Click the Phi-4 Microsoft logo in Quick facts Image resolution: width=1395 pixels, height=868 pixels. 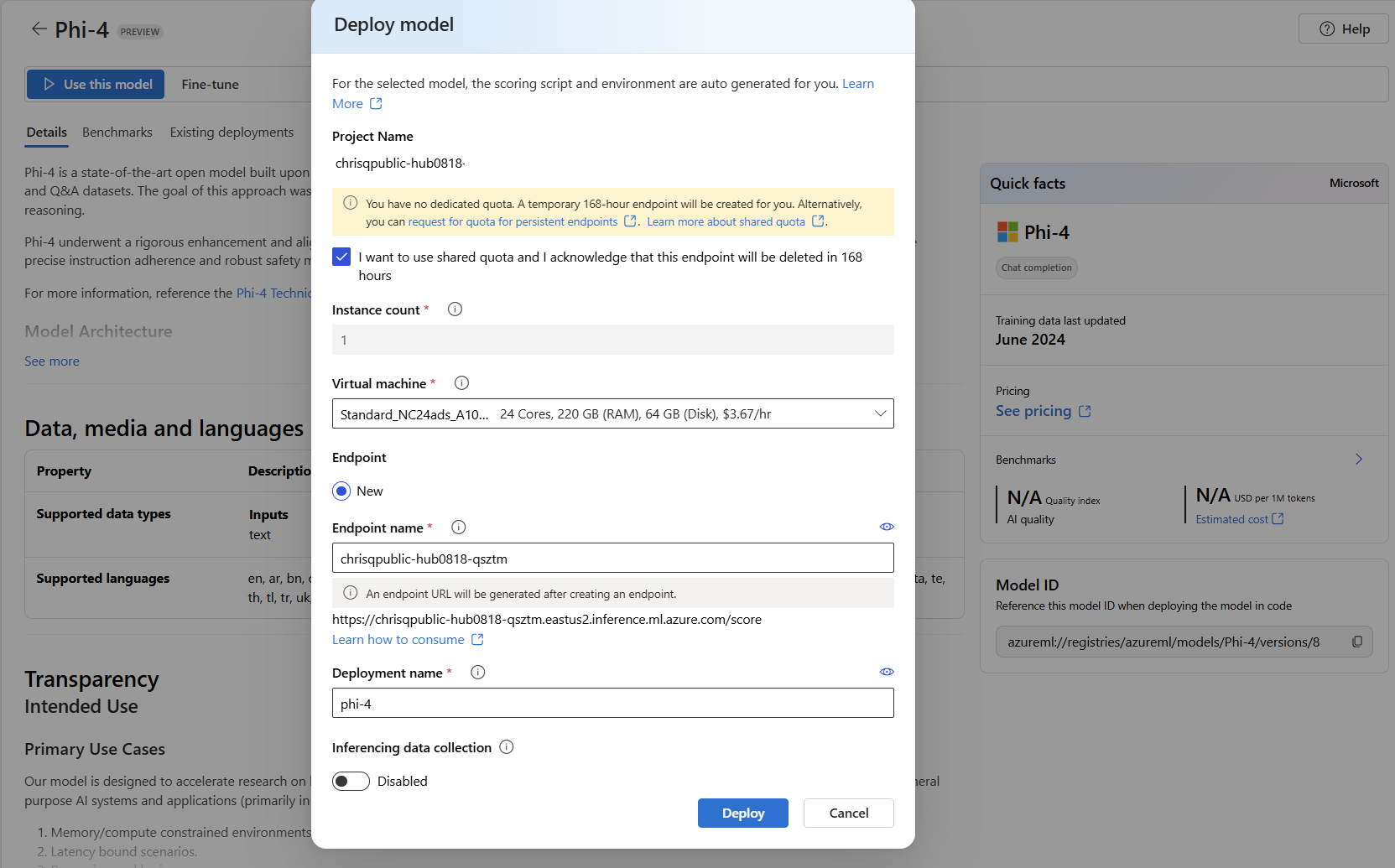click(1007, 231)
